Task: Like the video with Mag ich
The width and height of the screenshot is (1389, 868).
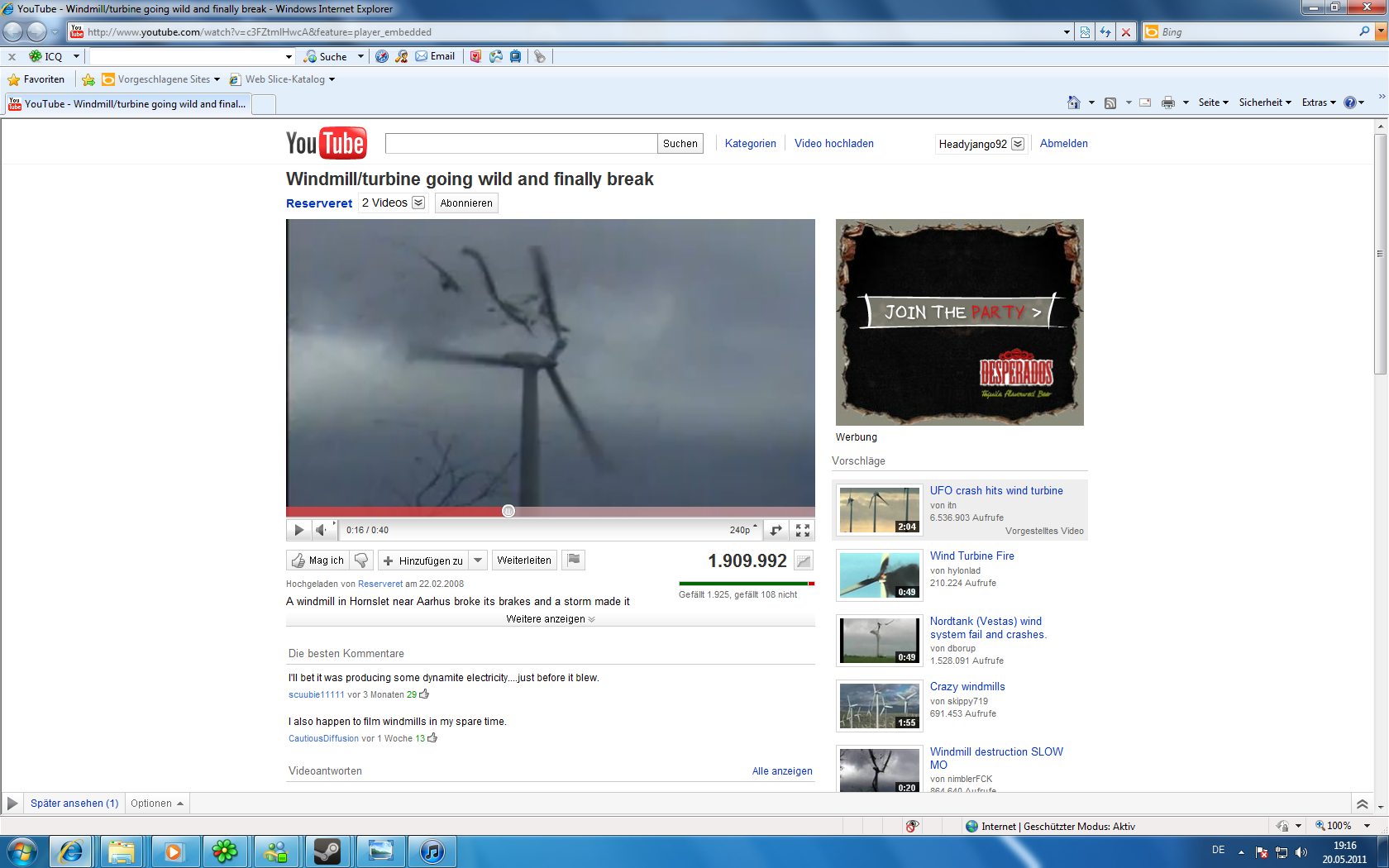Action: point(318,560)
